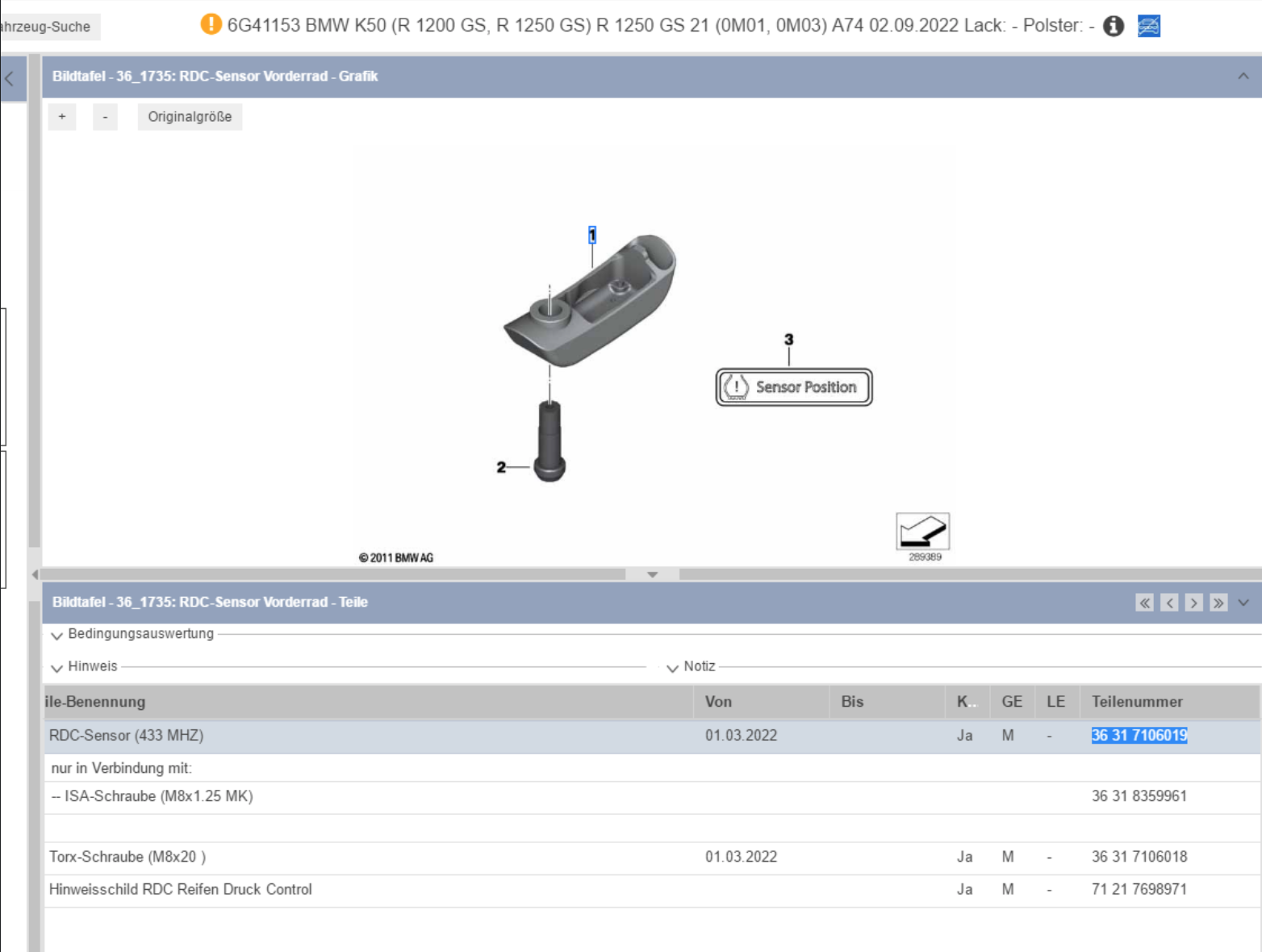Zoom in on graphic with plus button
This screenshot has width=1262, height=952.
(x=62, y=117)
